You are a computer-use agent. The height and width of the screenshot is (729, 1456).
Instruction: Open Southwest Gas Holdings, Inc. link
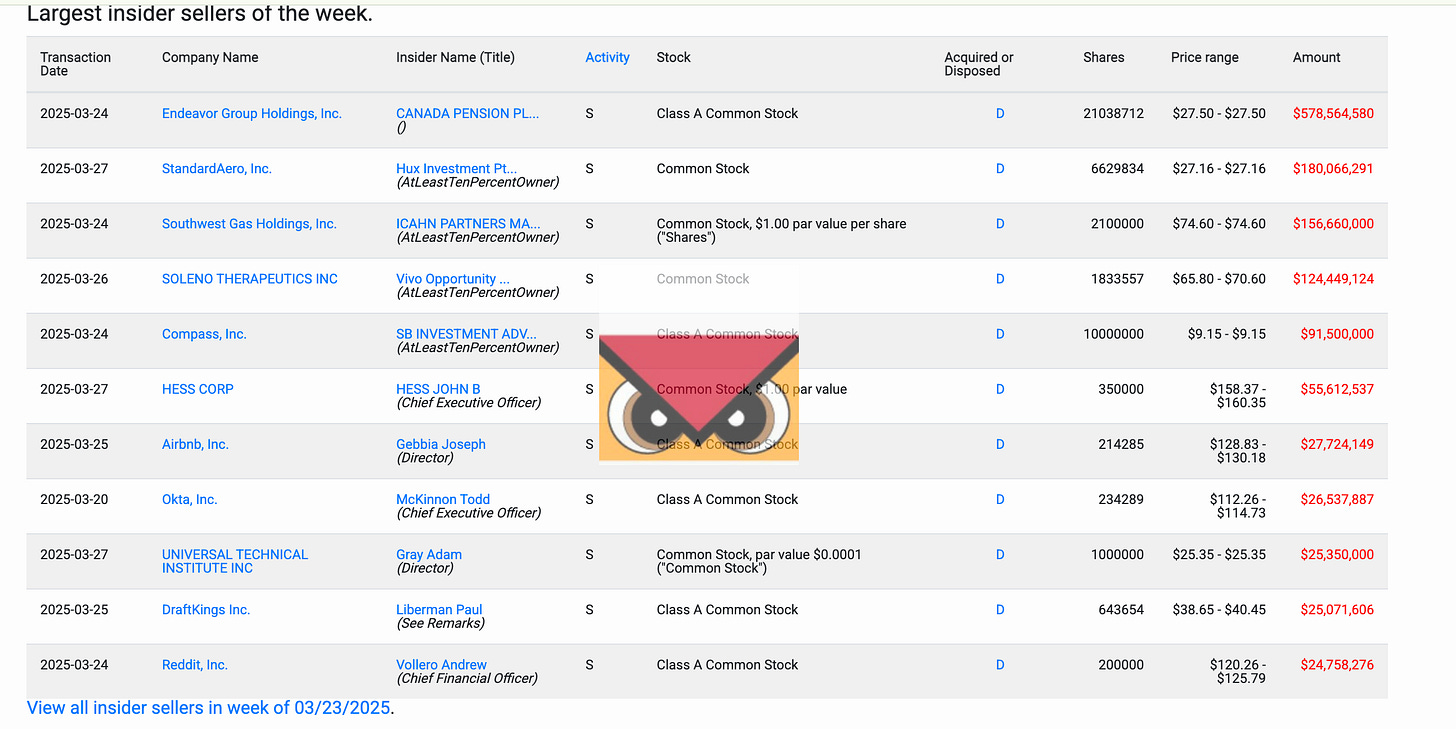[x=249, y=224]
